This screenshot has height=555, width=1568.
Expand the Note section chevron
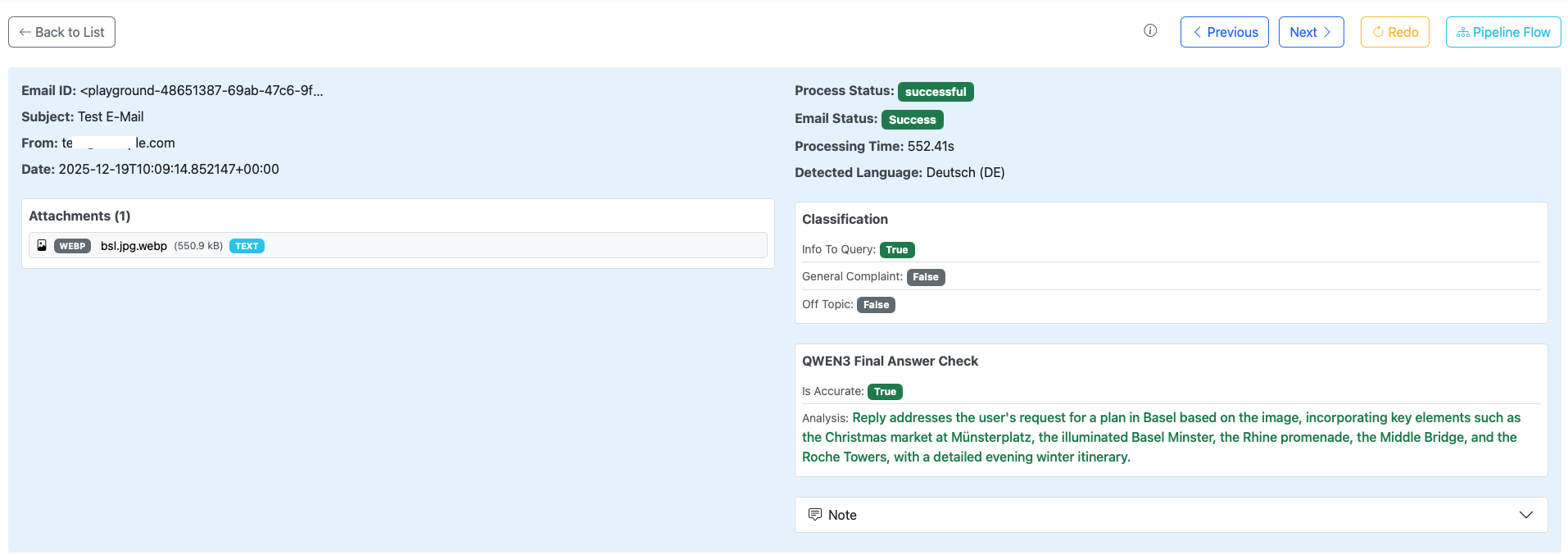click(1525, 515)
